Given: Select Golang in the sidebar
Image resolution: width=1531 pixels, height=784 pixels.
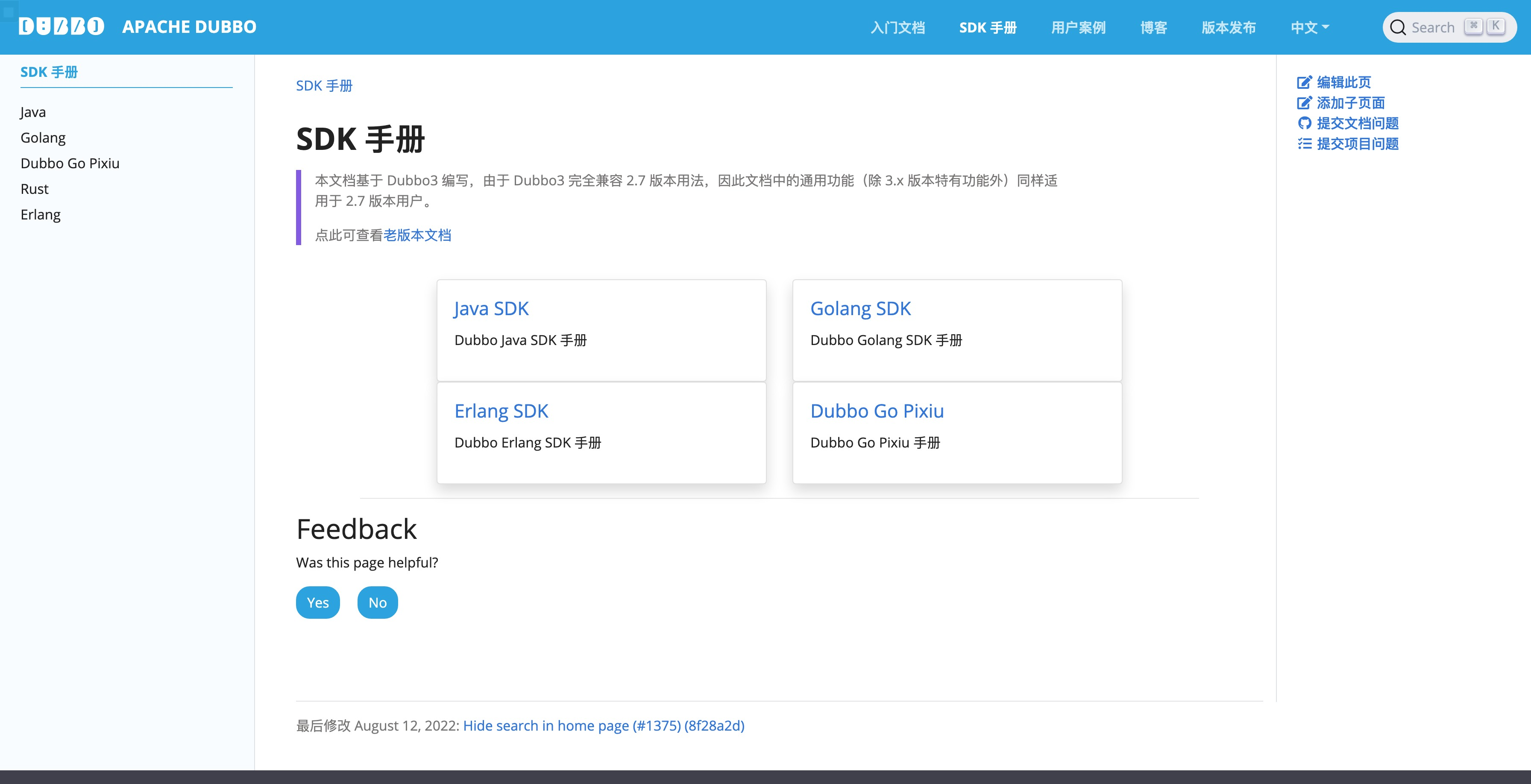Looking at the screenshot, I should [x=43, y=138].
